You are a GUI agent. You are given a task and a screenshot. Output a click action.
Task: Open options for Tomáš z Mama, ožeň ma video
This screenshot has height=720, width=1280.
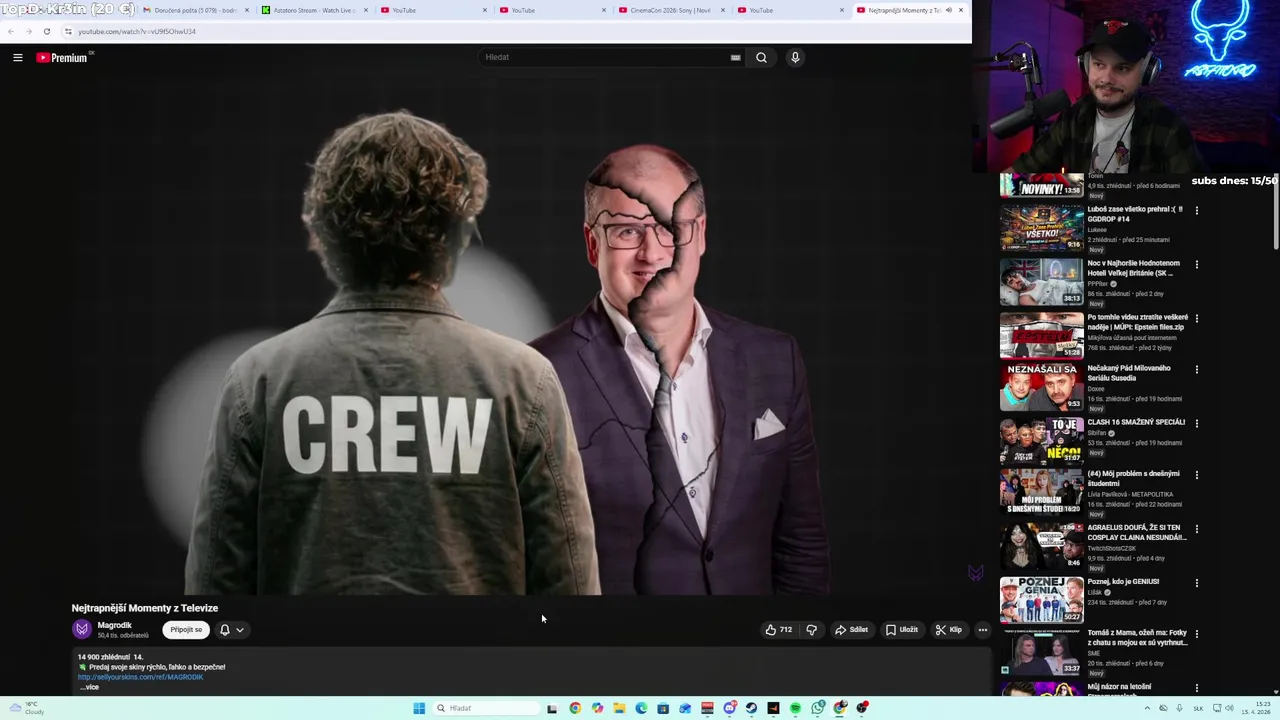[x=1196, y=633]
